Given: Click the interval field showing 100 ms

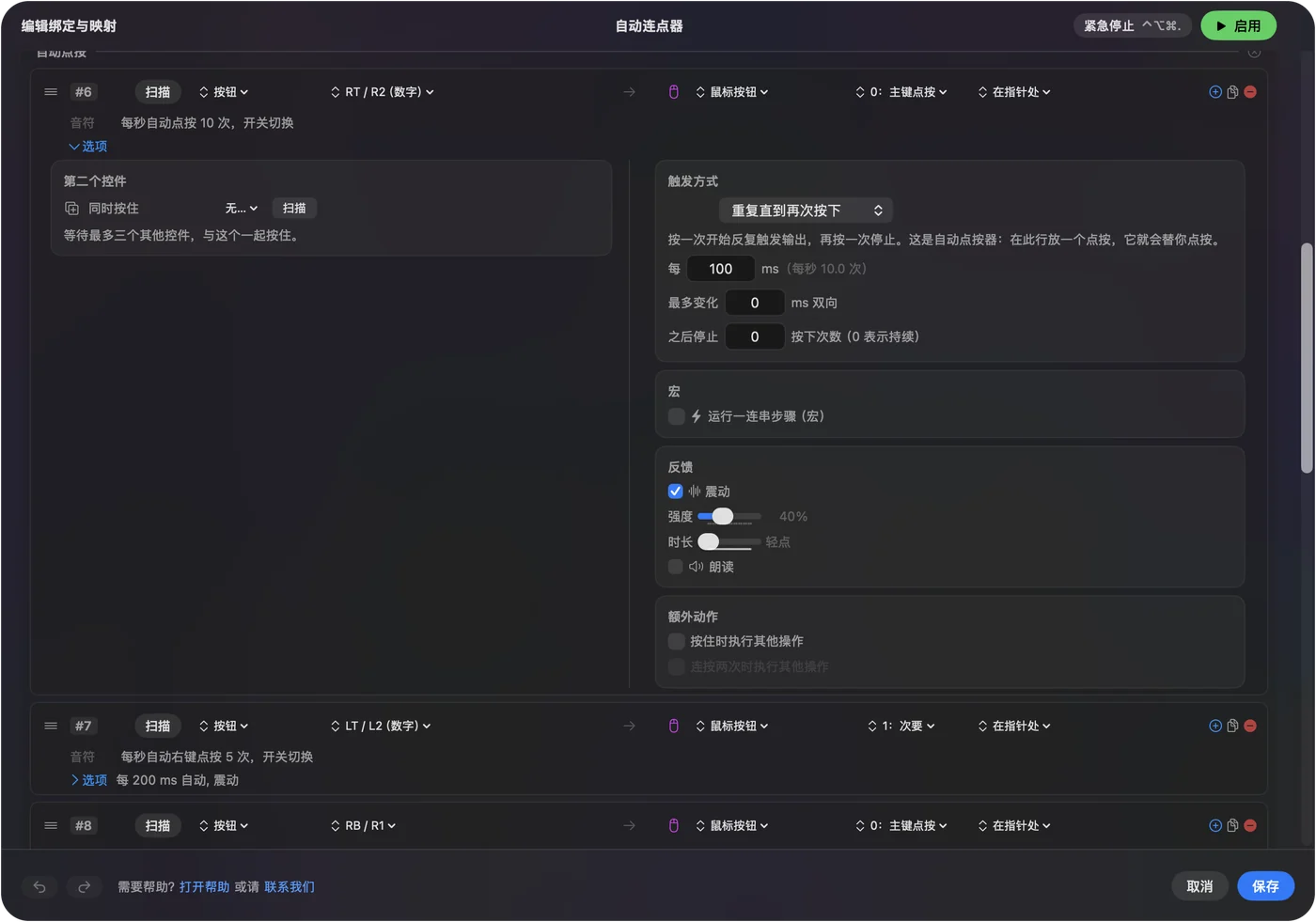Looking at the screenshot, I should (721, 269).
